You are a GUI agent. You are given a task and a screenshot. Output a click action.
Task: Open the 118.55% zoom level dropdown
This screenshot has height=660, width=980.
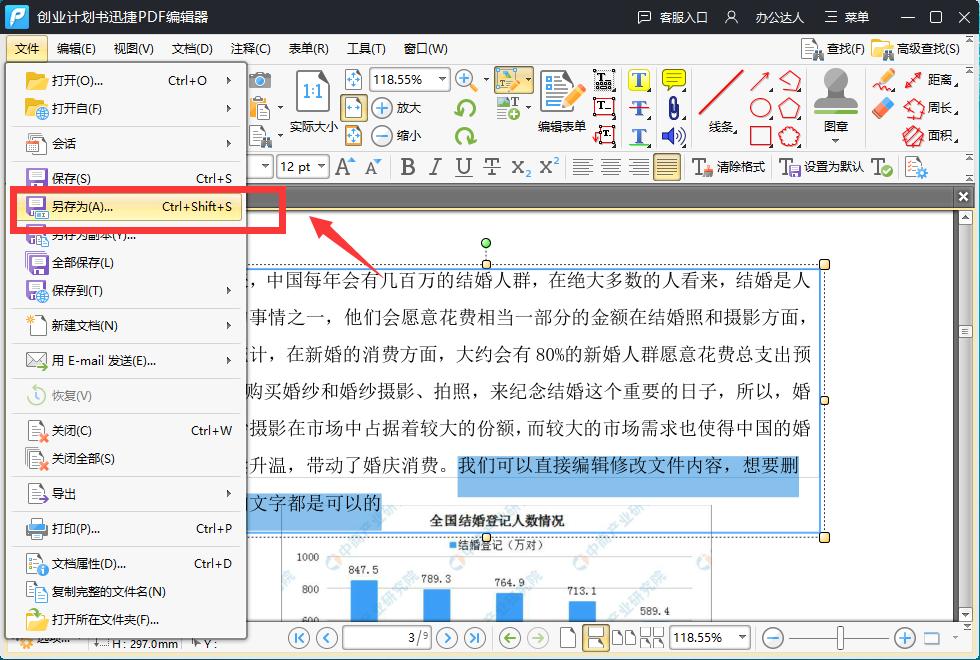click(410, 78)
